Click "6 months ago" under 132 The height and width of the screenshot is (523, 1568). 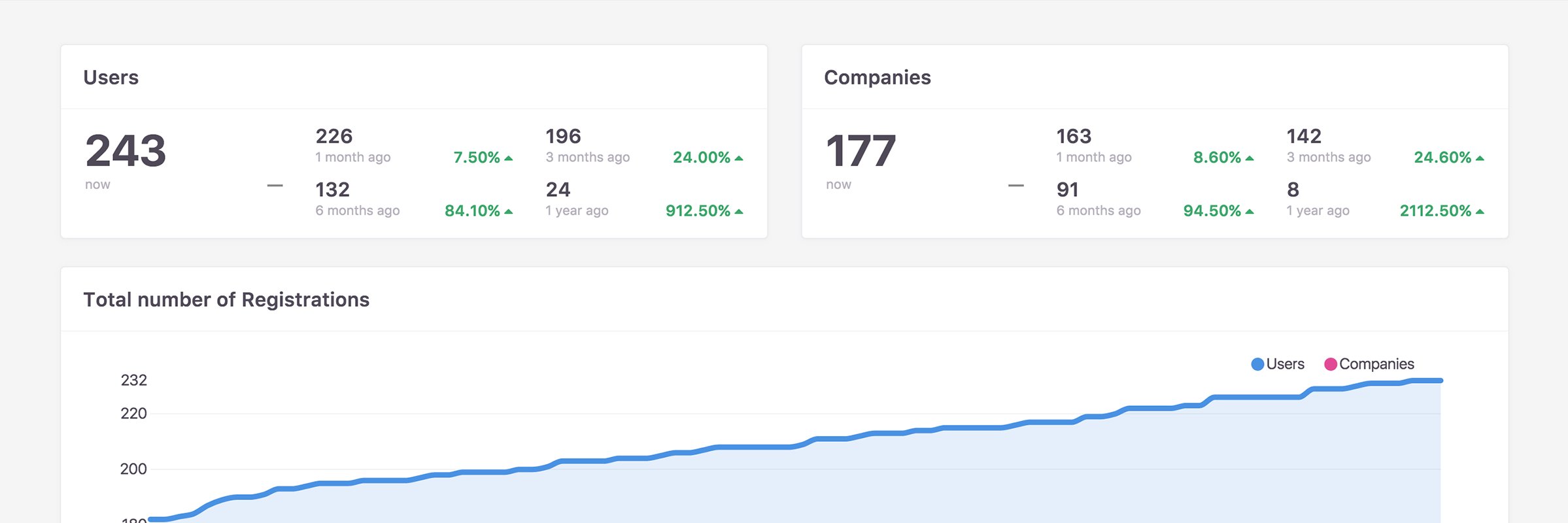pos(358,211)
